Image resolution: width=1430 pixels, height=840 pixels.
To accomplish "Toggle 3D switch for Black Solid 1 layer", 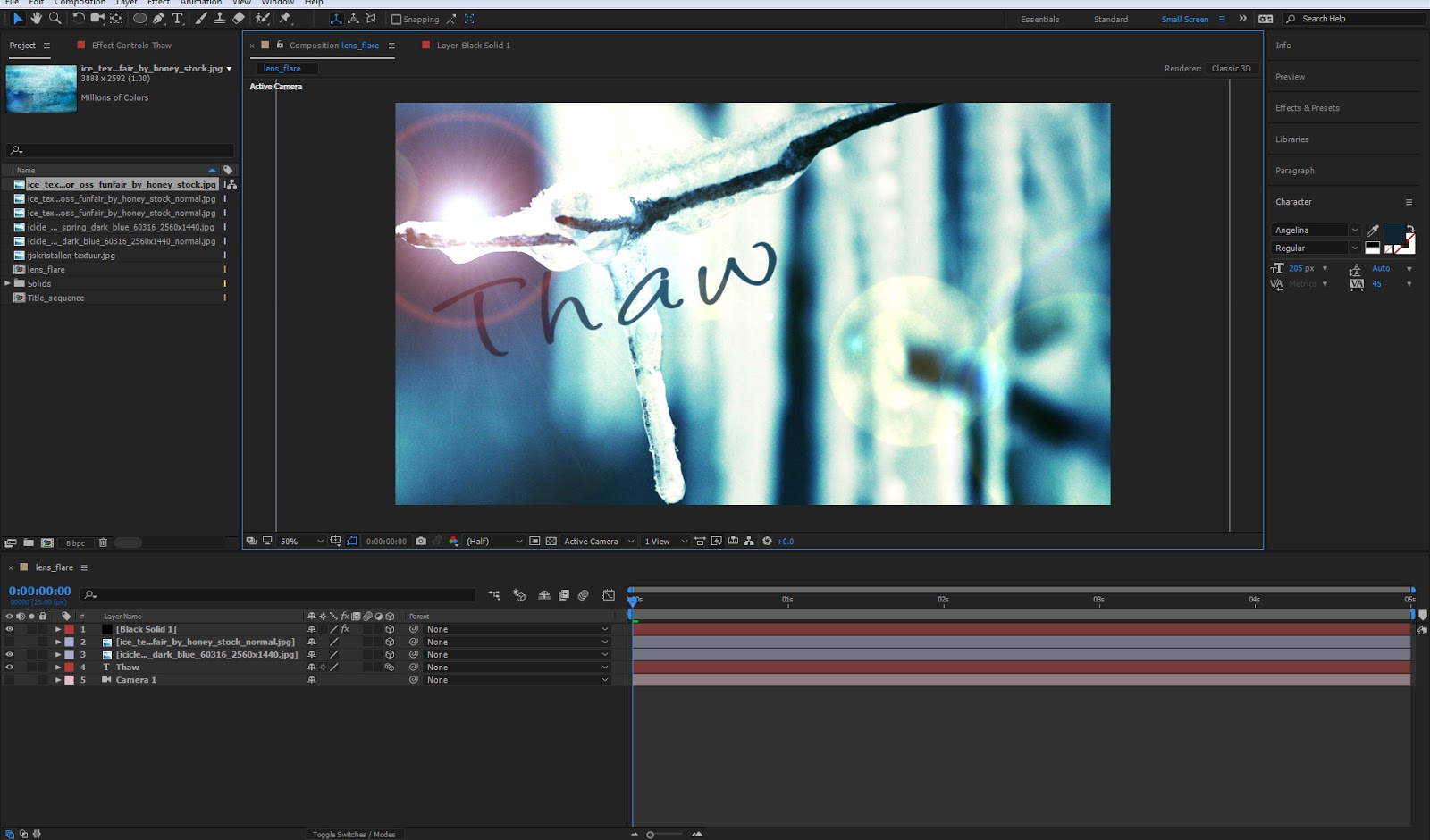I will (390, 629).
